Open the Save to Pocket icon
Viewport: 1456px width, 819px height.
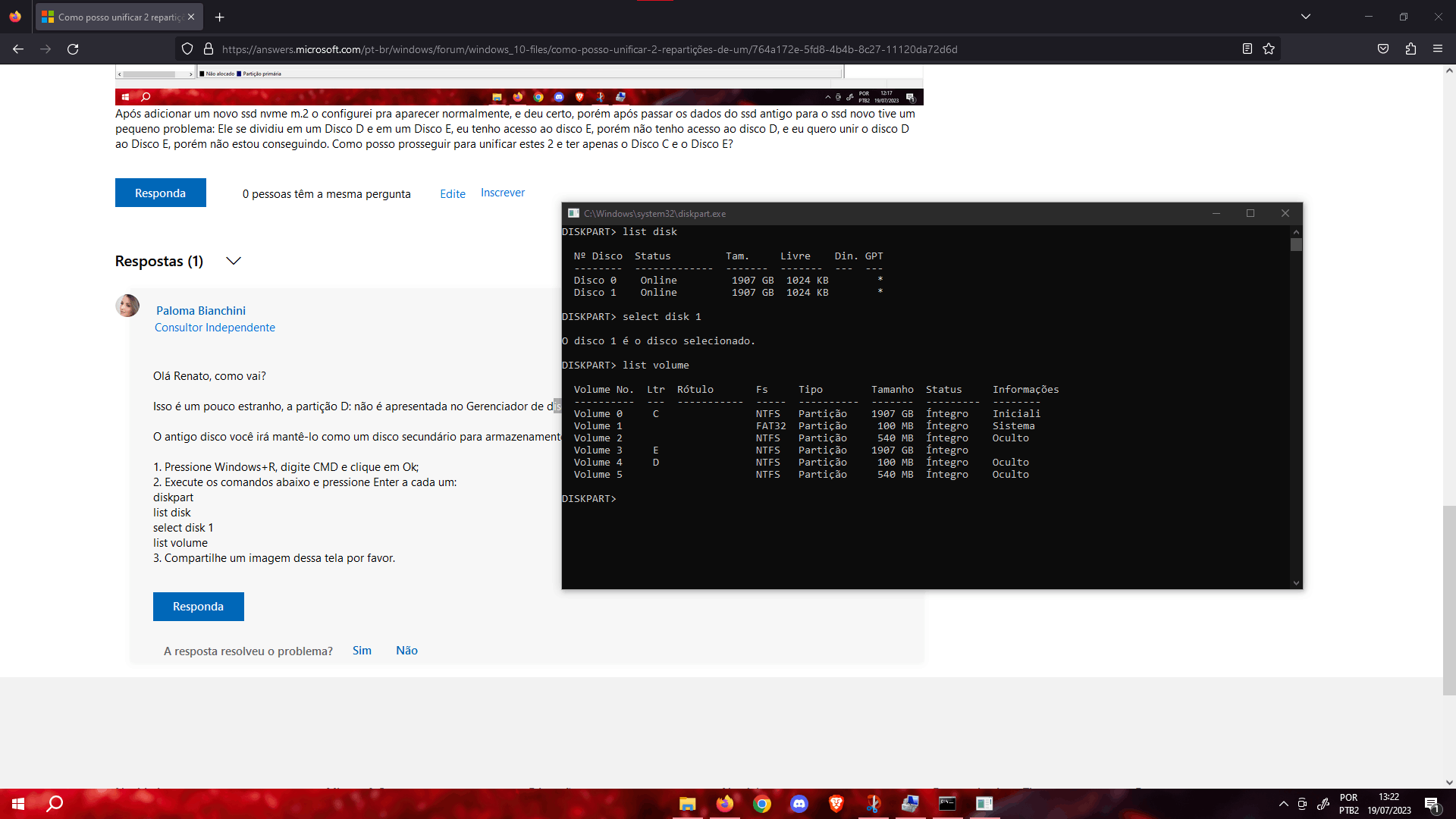coord(1383,49)
